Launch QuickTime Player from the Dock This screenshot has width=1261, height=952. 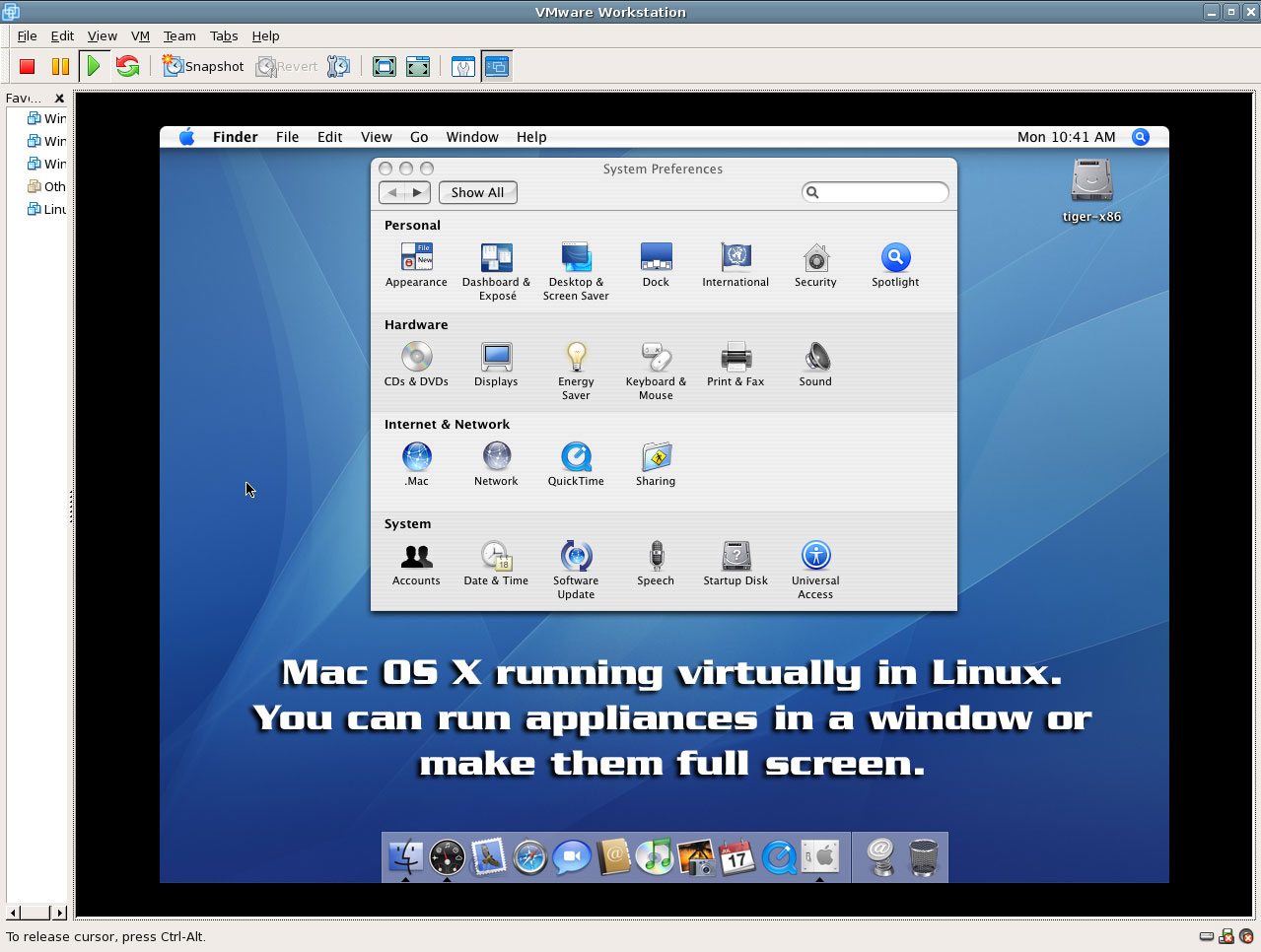click(779, 856)
